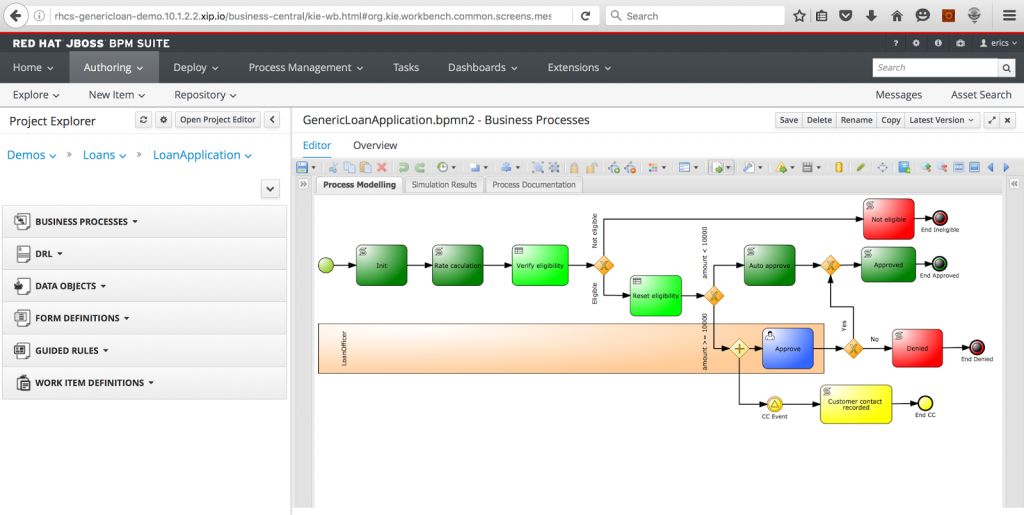
Task: Switch to the Overview tab
Action: [x=375, y=145]
